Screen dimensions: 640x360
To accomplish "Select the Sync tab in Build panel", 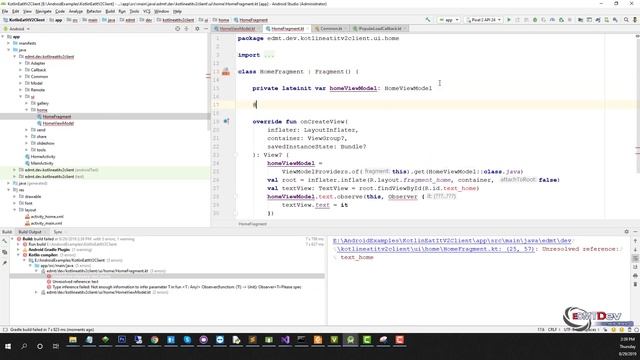I will (58, 232).
